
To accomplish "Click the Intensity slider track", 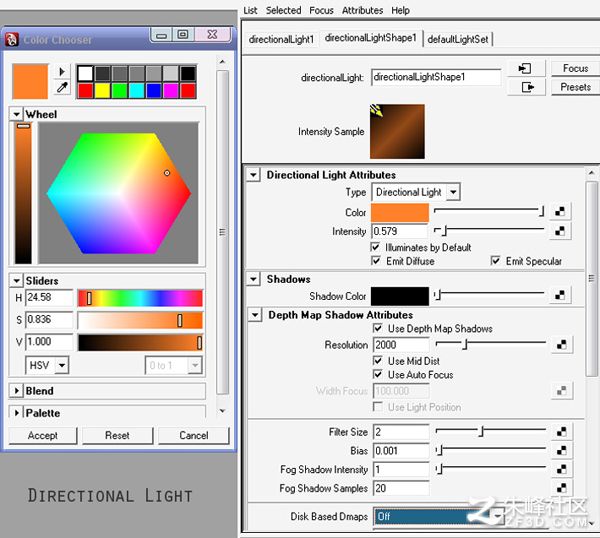I will tap(490, 230).
